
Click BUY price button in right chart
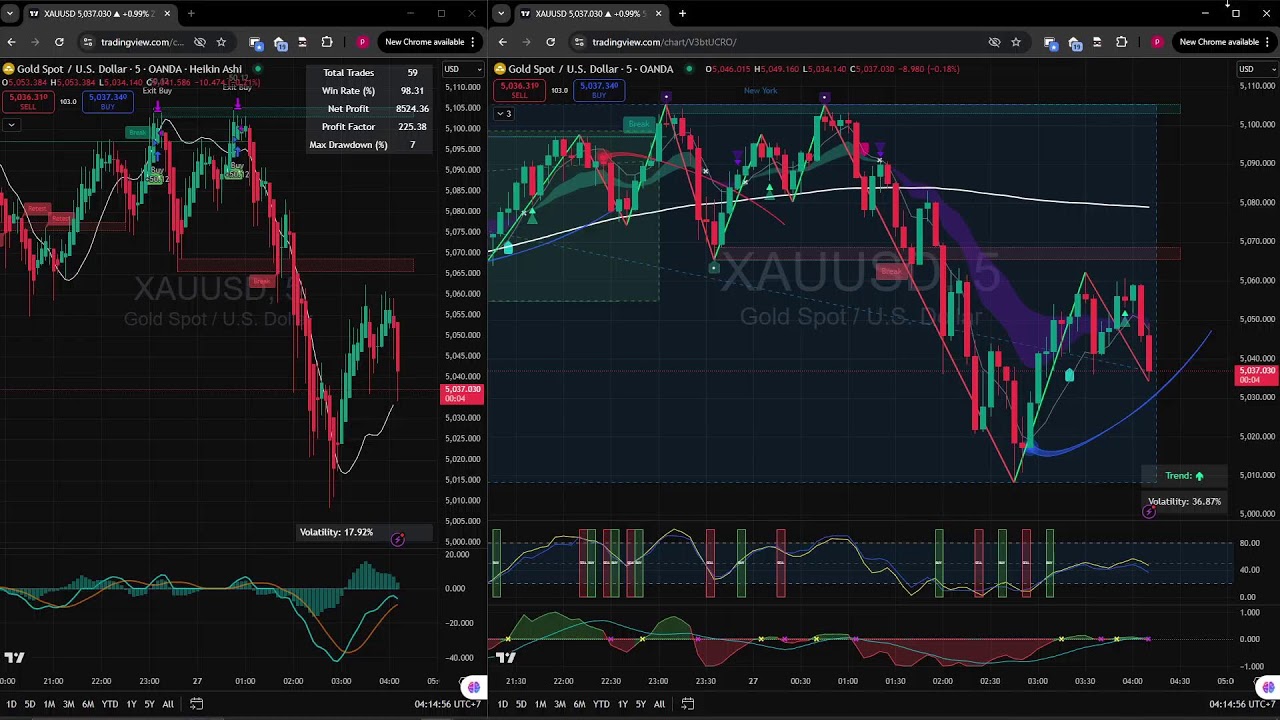click(599, 90)
